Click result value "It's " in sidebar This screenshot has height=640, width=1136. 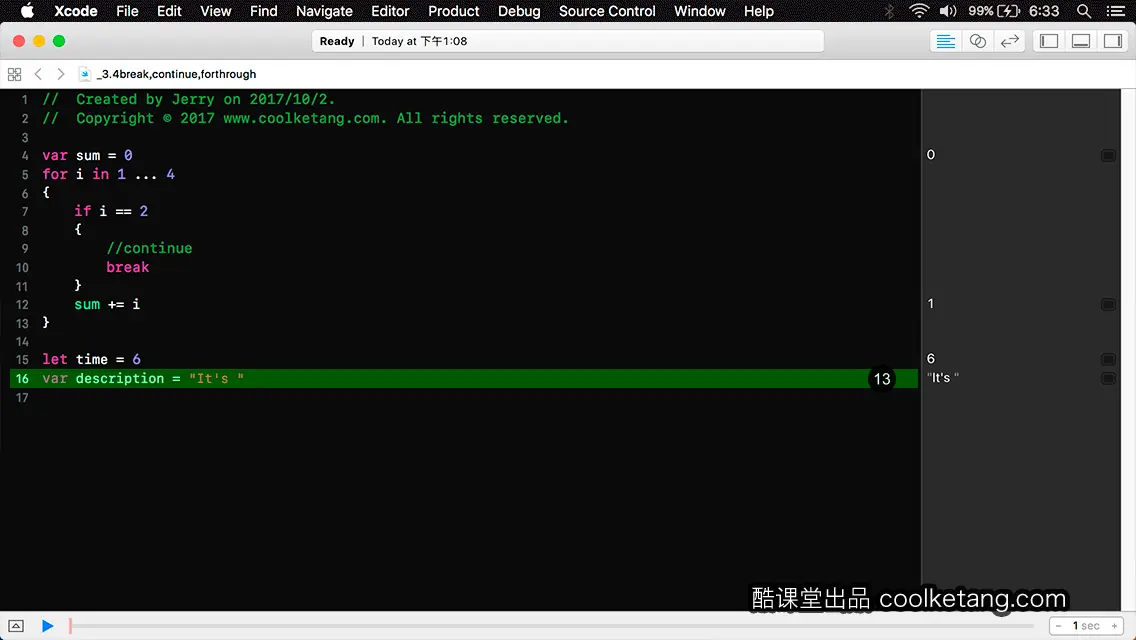[x=943, y=378]
